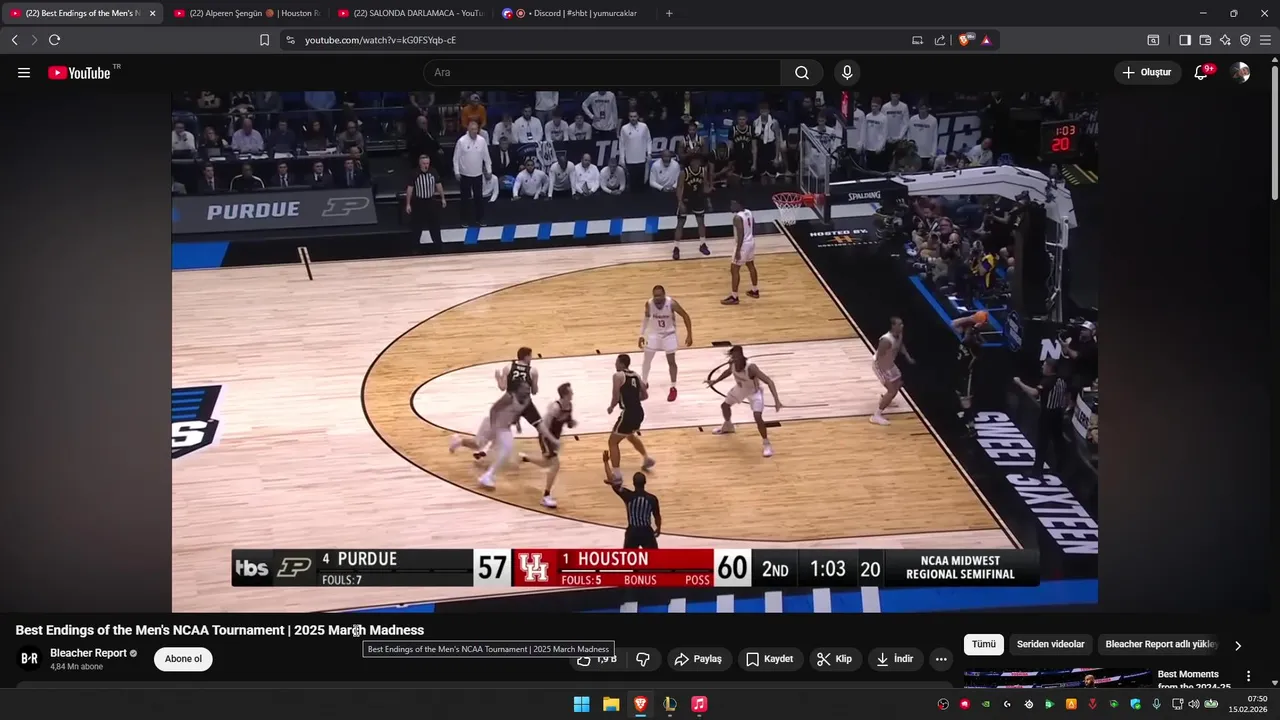Open the YouTube hamburger guide menu
The height and width of the screenshot is (720, 1280).
coord(24,73)
